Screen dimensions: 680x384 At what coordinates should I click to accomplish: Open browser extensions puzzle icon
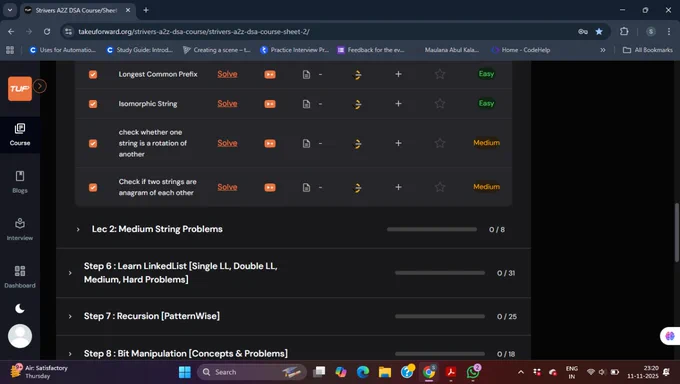(x=624, y=31)
